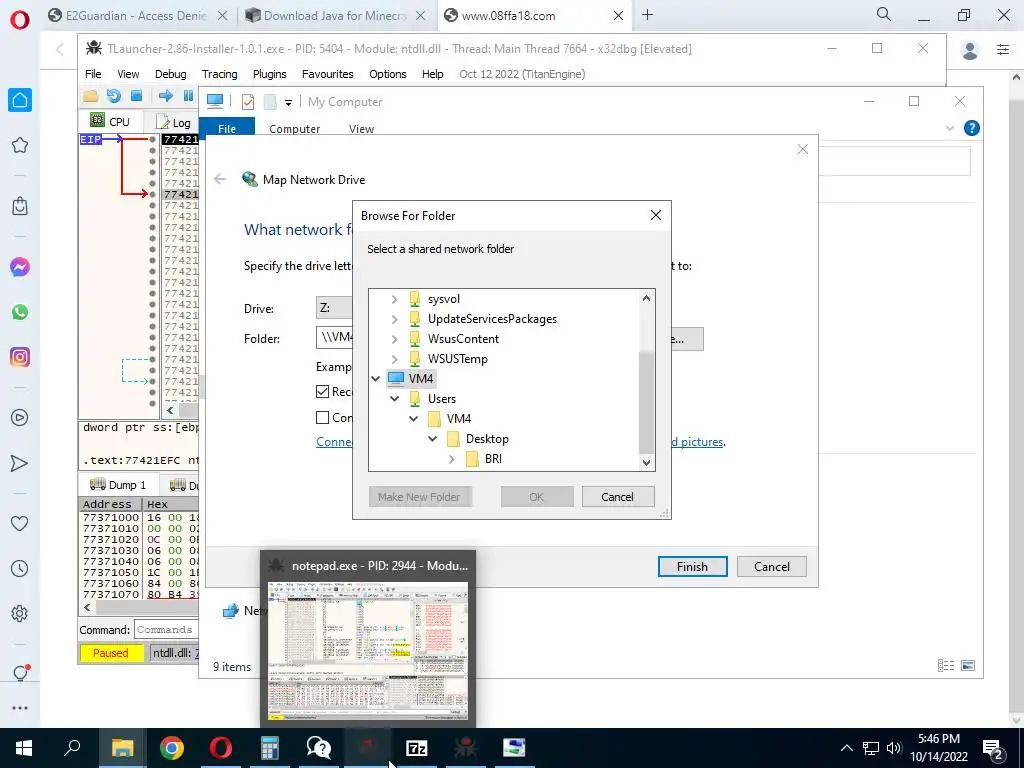Collapse the VM4 user folder
Viewport: 1024px width, 768px height.
[x=413, y=419]
